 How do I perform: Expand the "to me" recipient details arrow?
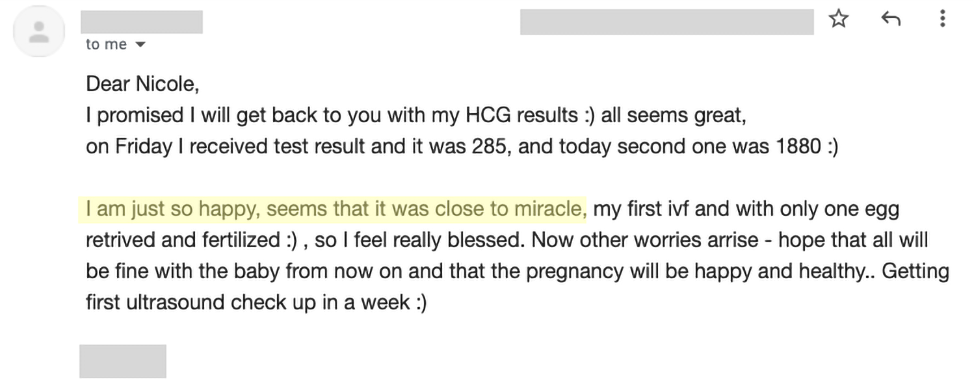pos(140,45)
